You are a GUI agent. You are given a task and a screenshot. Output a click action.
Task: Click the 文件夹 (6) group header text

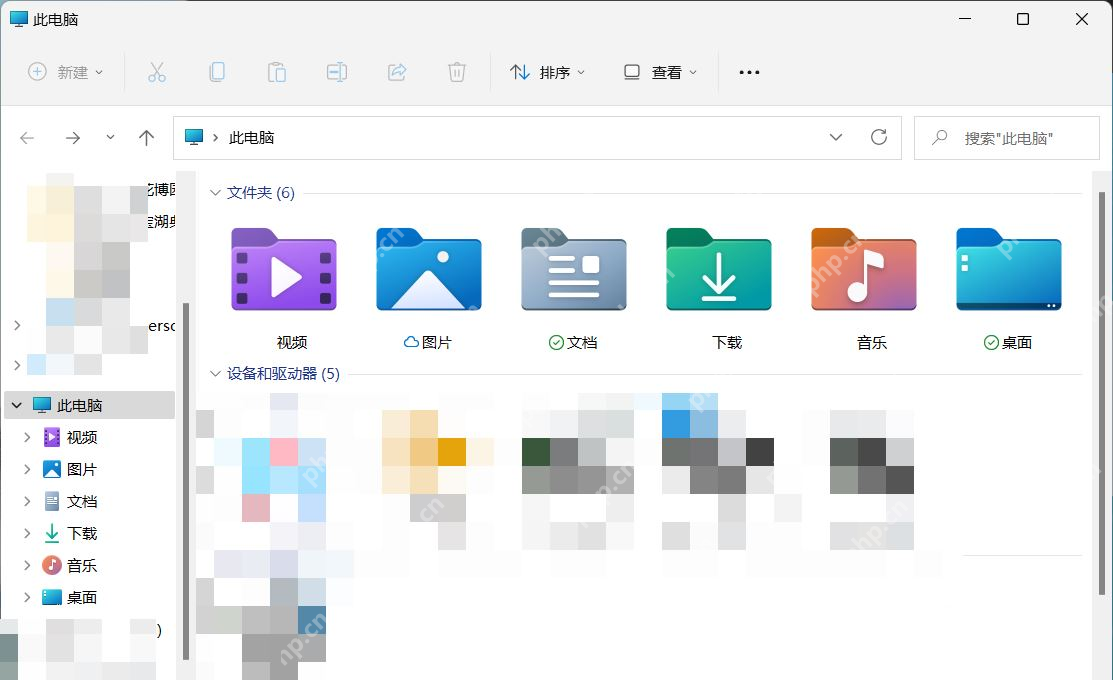click(x=261, y=192)
